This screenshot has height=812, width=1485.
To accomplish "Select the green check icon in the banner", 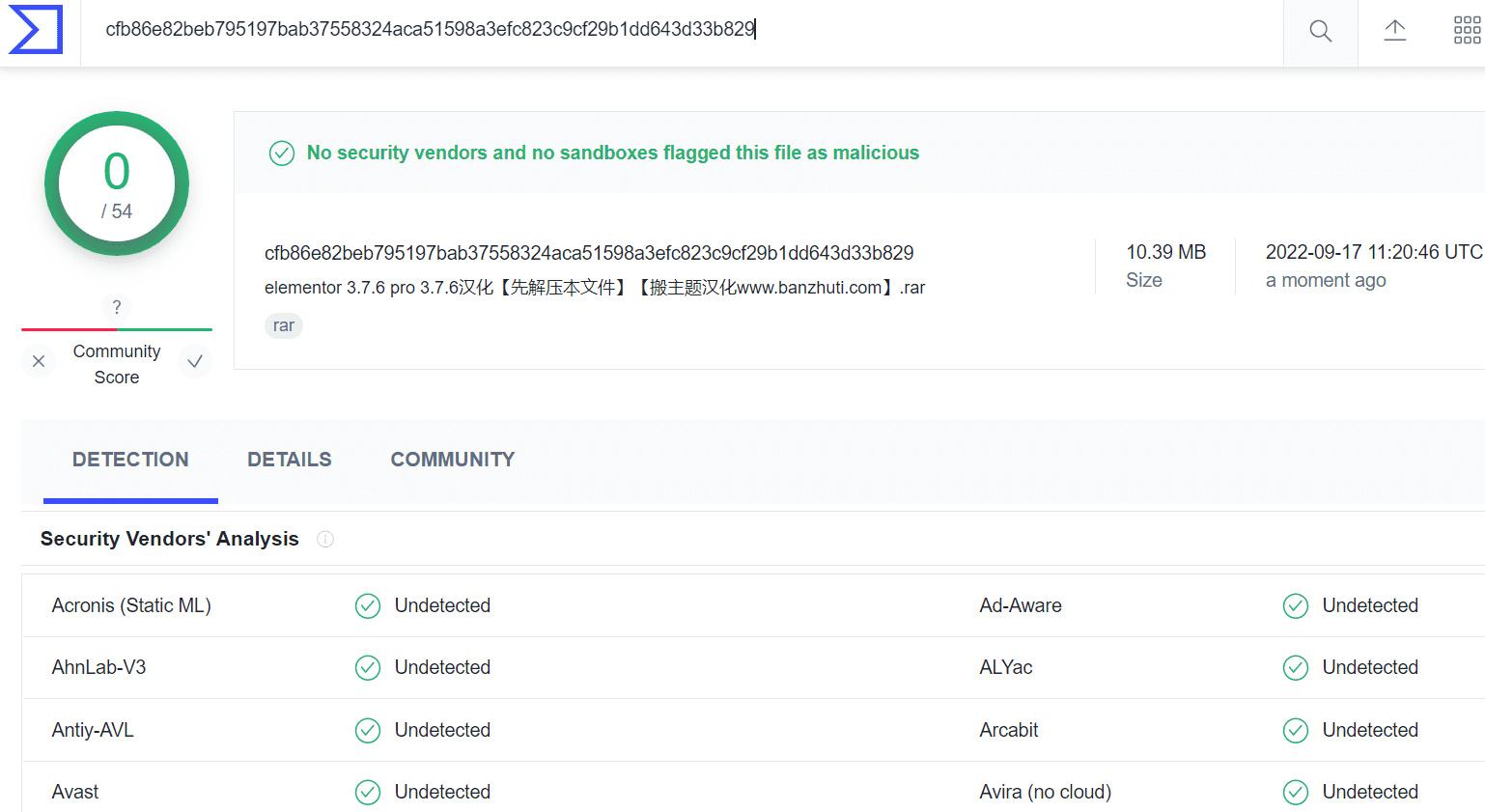I will [x=282, y=153].
